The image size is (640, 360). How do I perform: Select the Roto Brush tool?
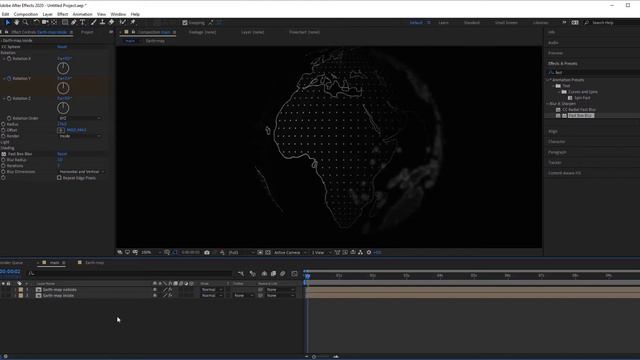pyautogui.click(x=122, y=22)
